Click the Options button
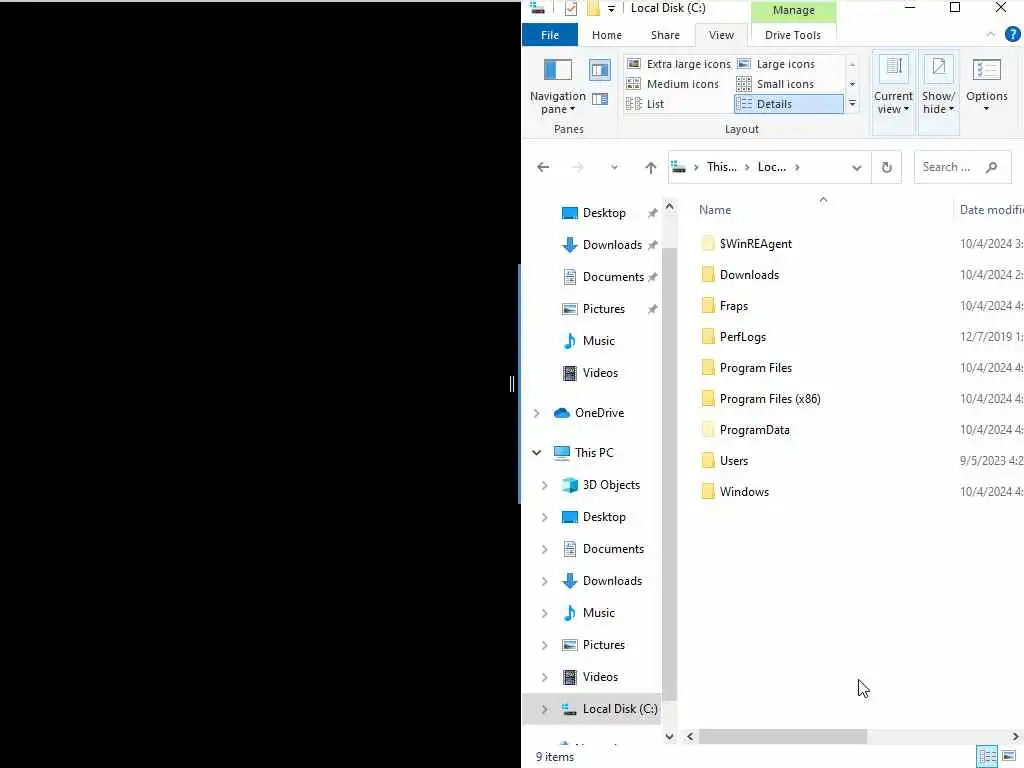The width and height of the screenshot is (1024, 768). [987, 86]
